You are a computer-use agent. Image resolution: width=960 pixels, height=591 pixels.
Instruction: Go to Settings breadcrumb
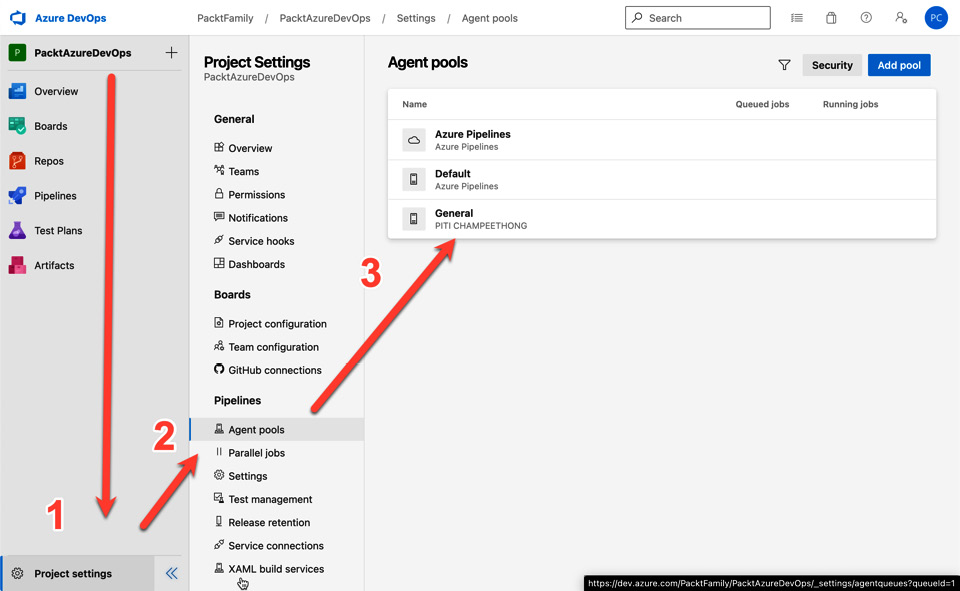coord(416,18)
